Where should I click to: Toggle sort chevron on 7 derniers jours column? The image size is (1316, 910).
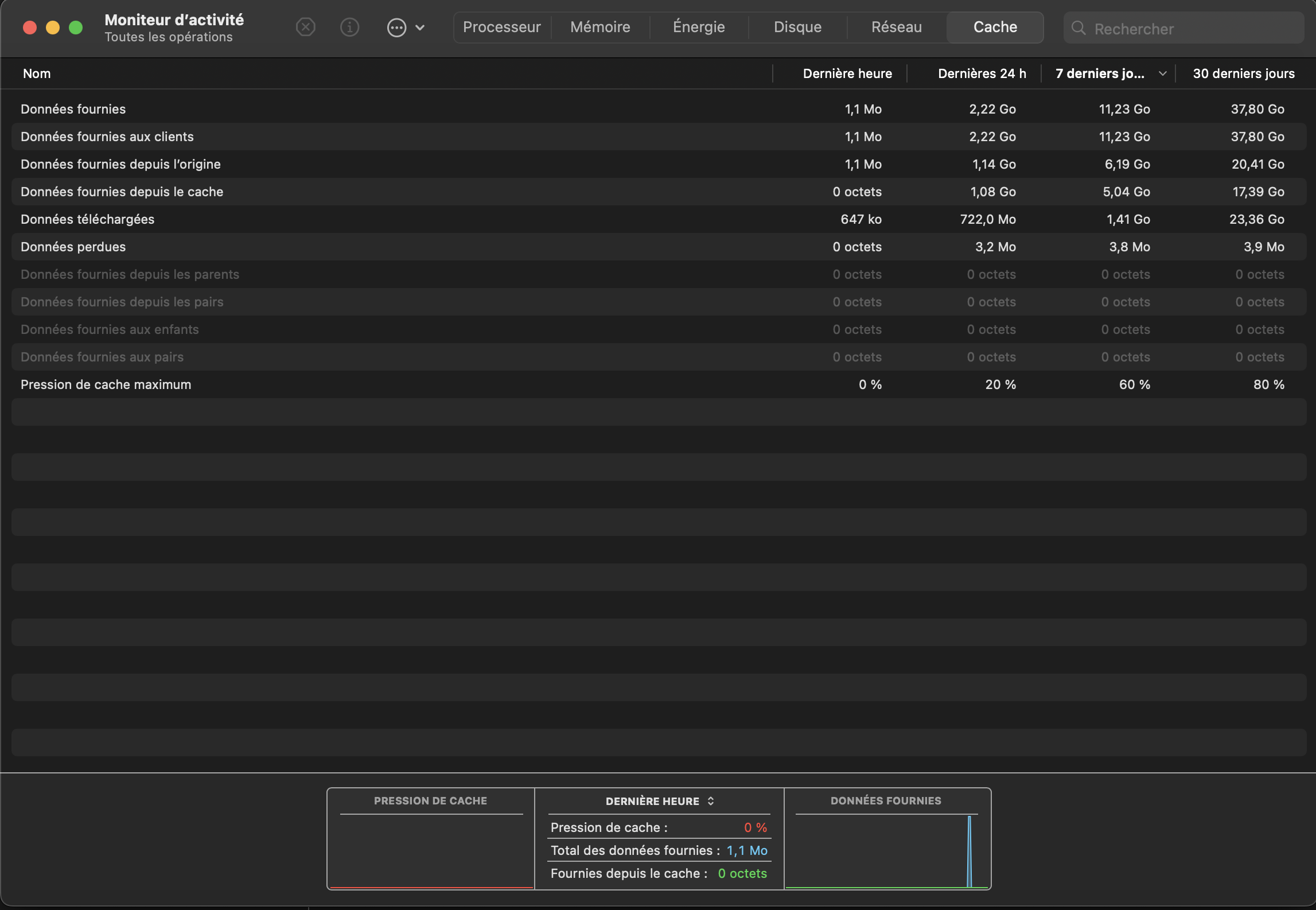click(1162, 73)
